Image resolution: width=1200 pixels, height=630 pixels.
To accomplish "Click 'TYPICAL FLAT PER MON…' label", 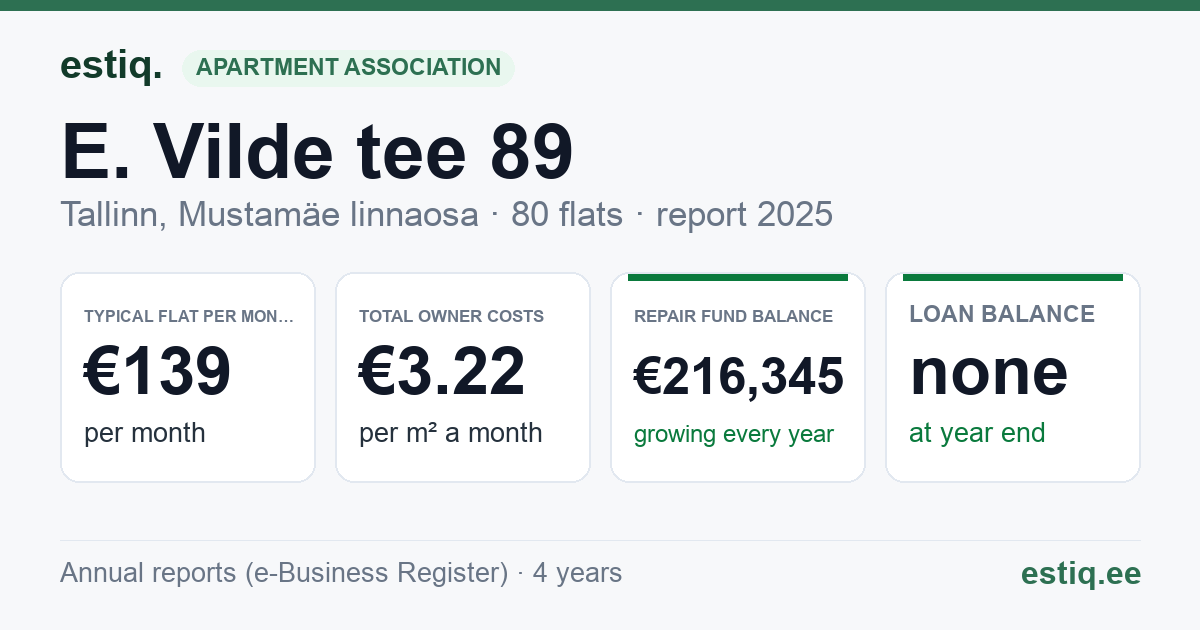I will point(189,317).
